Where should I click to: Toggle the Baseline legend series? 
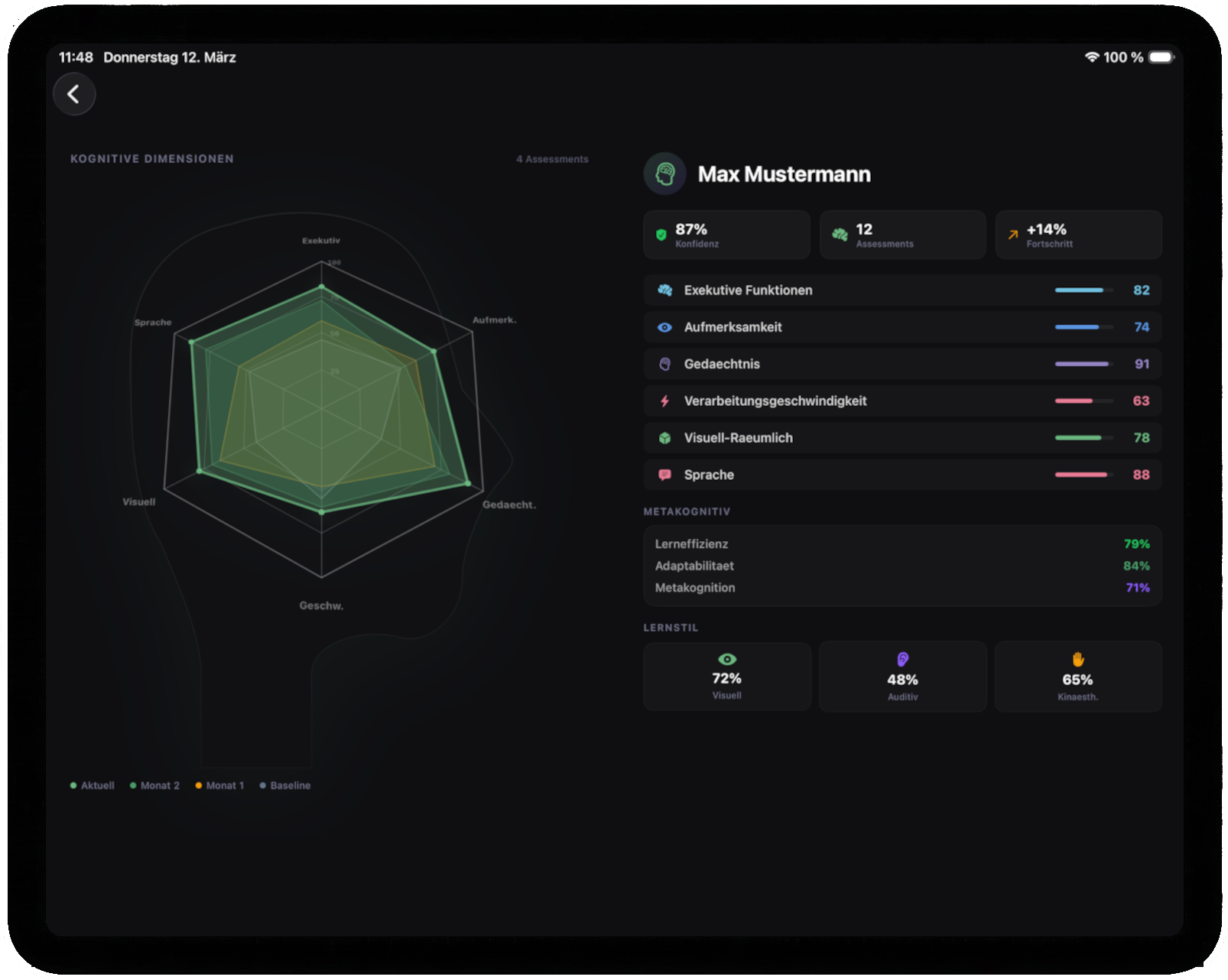285,785
